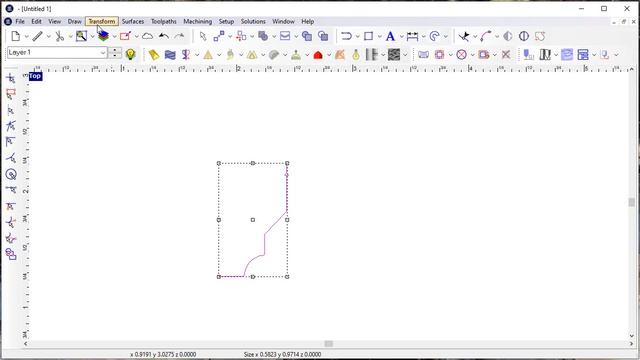Select the concentric circle snap tool
Viewport: 640px width, 360px height.
click(x=11, y=175)
